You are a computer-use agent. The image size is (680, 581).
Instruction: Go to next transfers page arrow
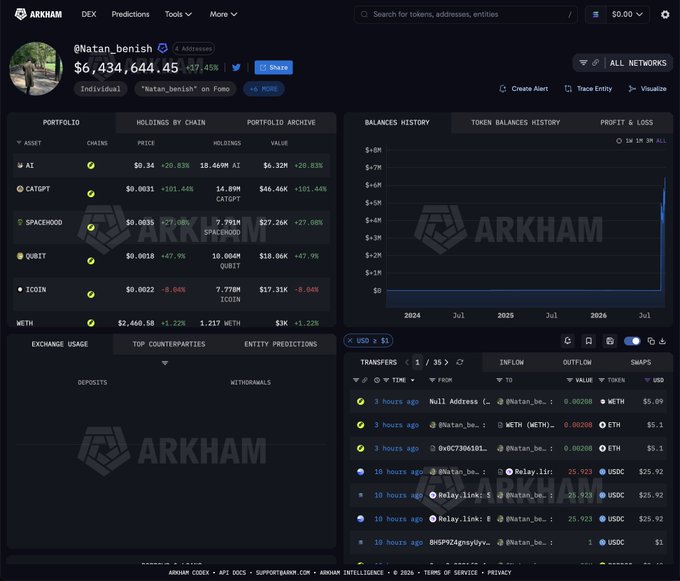(446, 362)
